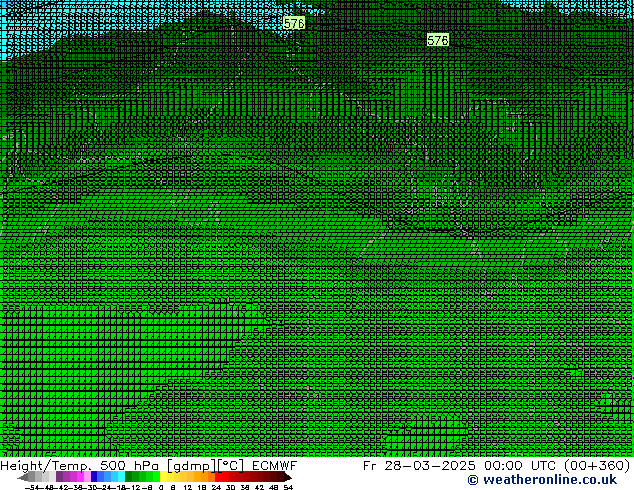The height and width of the screenshot is (490, 634).
Task: Pick the yellow swatch in the temperature legend
Action: tap(163, 476)
